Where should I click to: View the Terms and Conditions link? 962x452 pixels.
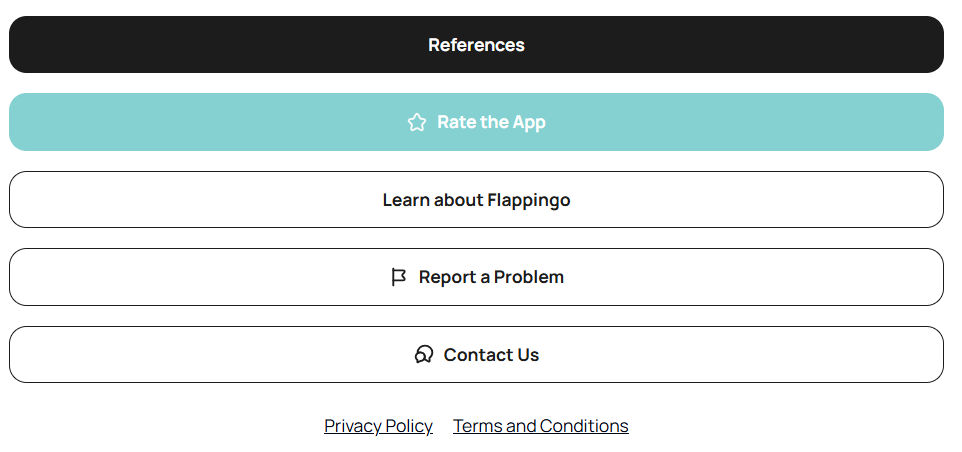(540, 426)
